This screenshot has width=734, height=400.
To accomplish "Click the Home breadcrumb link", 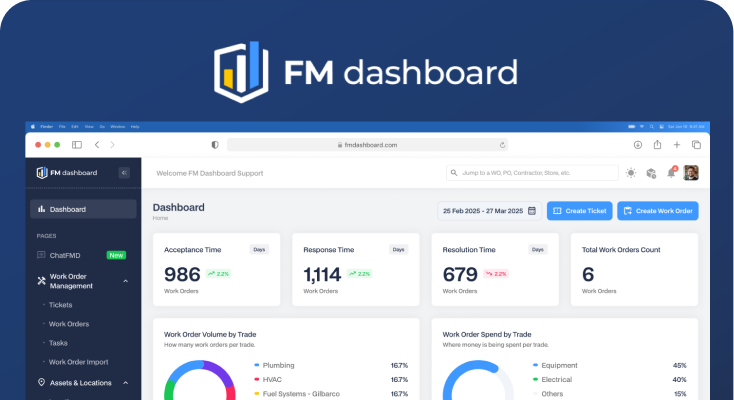I will coord(160,218).
